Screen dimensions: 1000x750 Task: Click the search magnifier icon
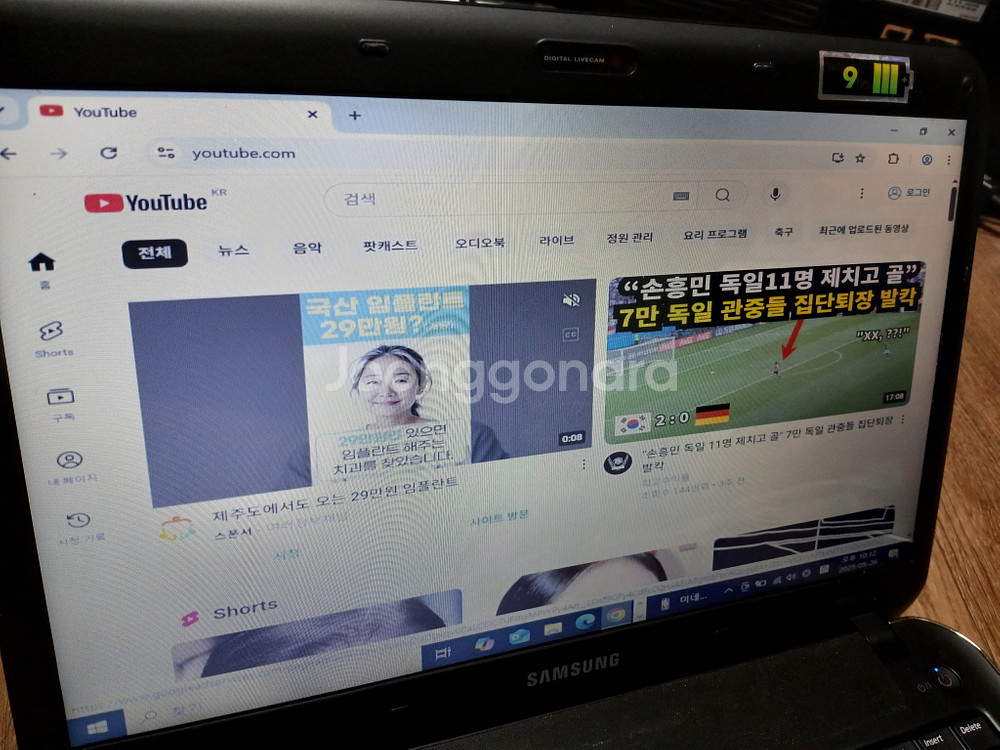tap(722, 194)
